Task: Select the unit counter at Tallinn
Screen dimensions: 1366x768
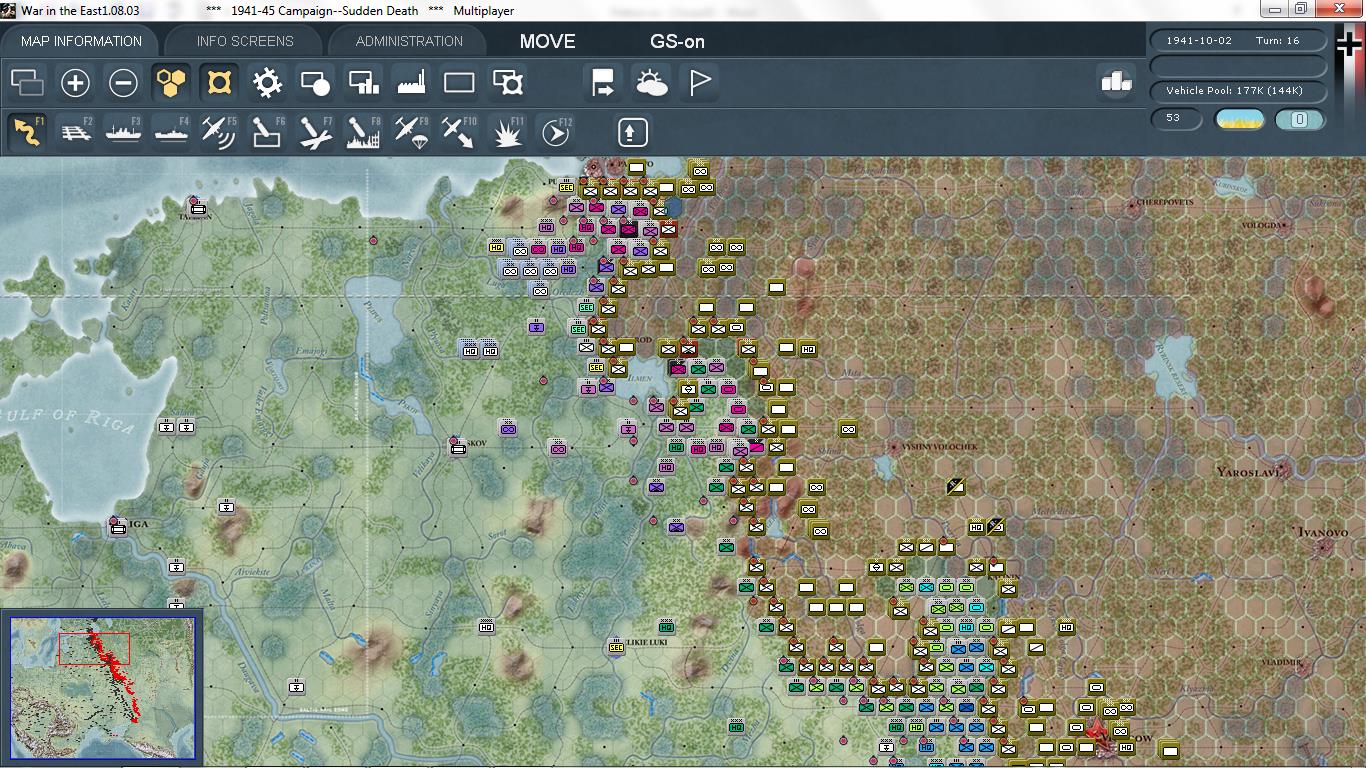Action: (198, 208)
